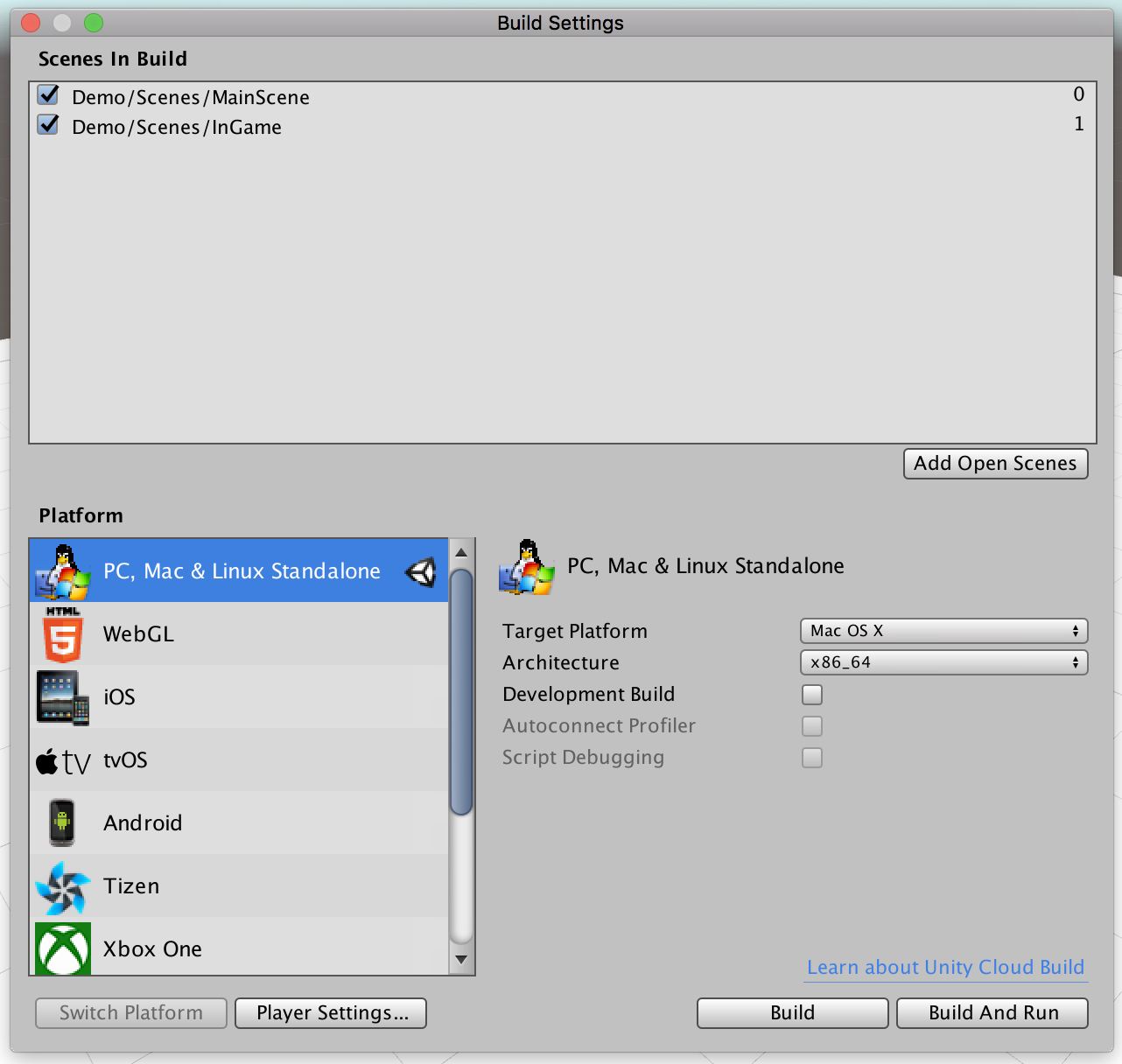Click the large platform icon beside the right panel title
The width and height of the screenshot is (1122, 1064).
pyautogui.click(x=527, y=567)
